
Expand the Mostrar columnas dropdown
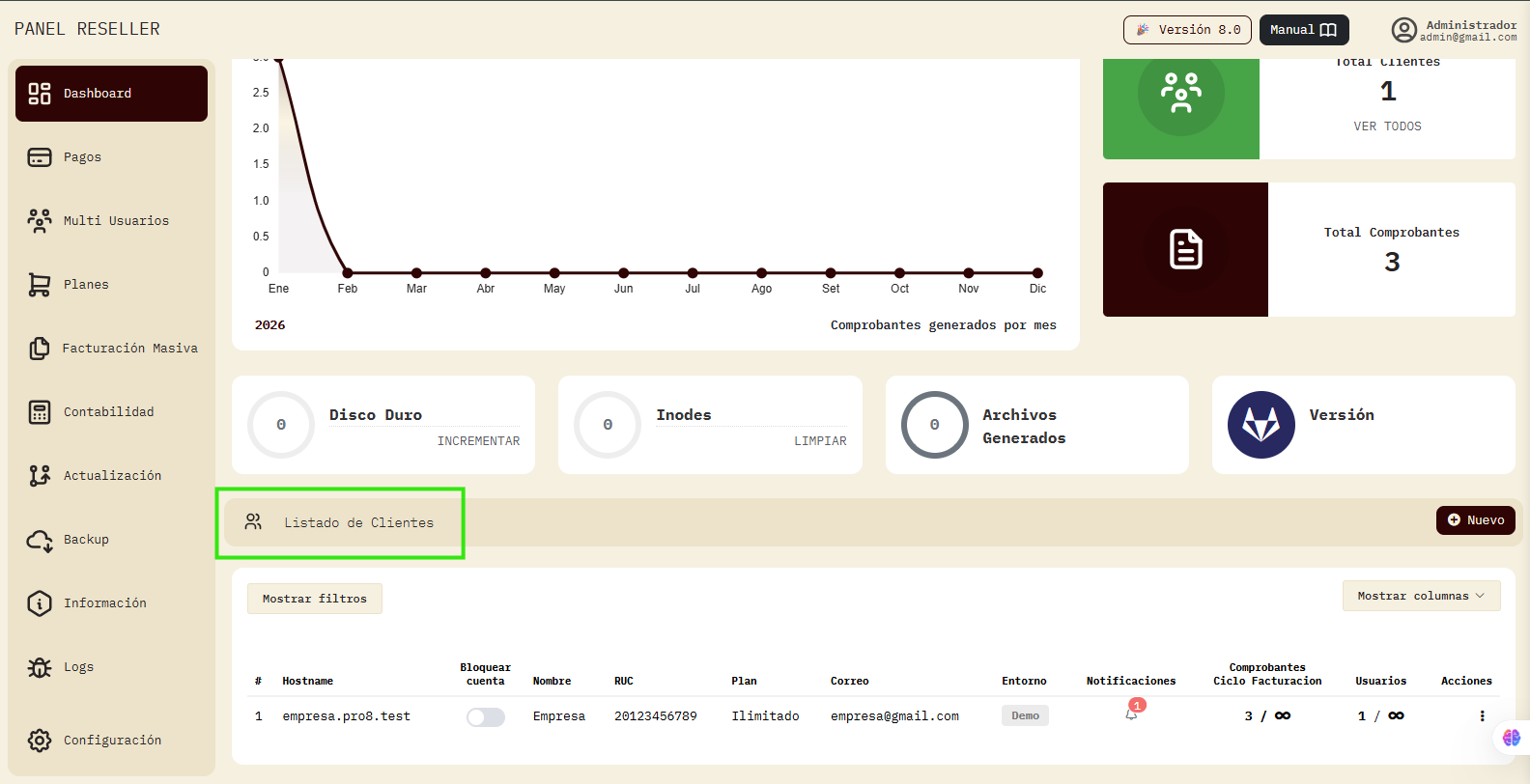click(1420, 596)
